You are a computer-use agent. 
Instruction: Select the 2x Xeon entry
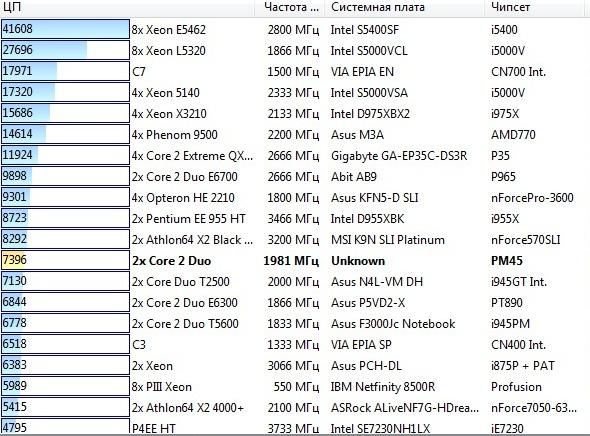point(152,366)
